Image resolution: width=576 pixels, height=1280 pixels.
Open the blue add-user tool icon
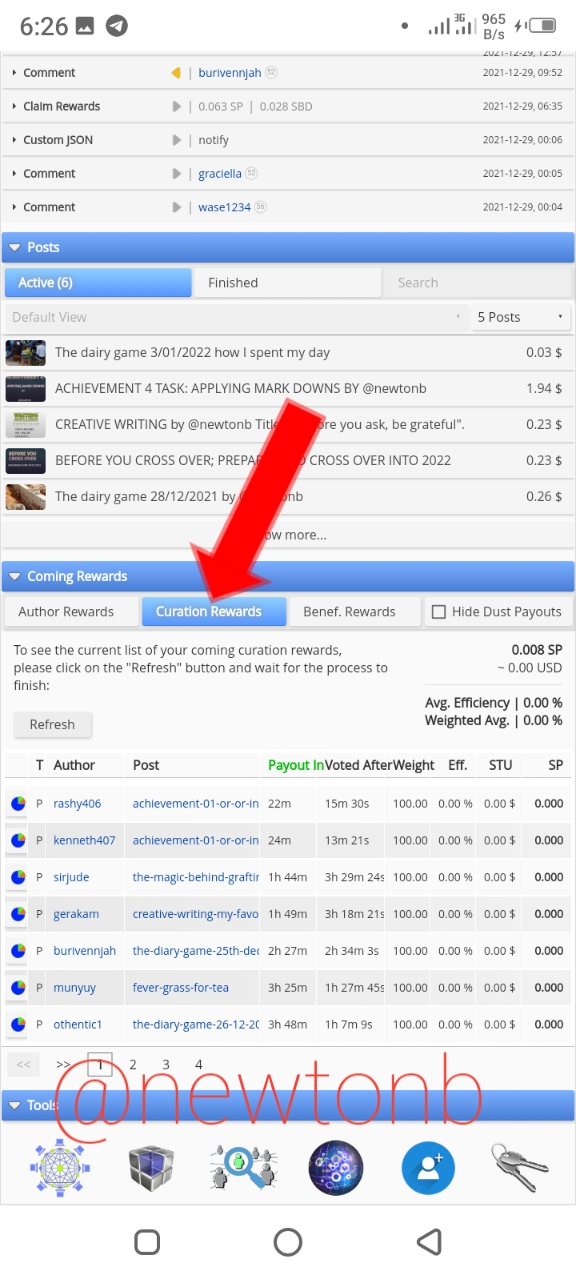[428, 1168]
